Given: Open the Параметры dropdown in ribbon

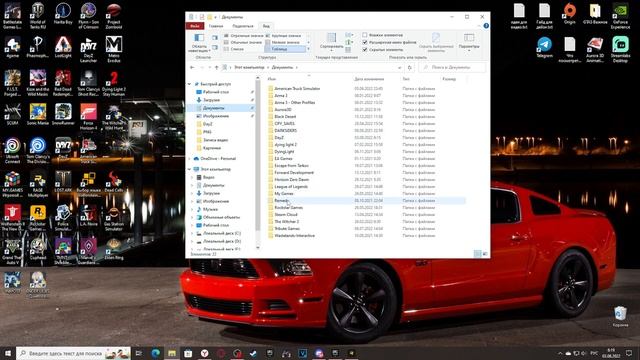Looking at the screenshot, I should coord(469,42).
